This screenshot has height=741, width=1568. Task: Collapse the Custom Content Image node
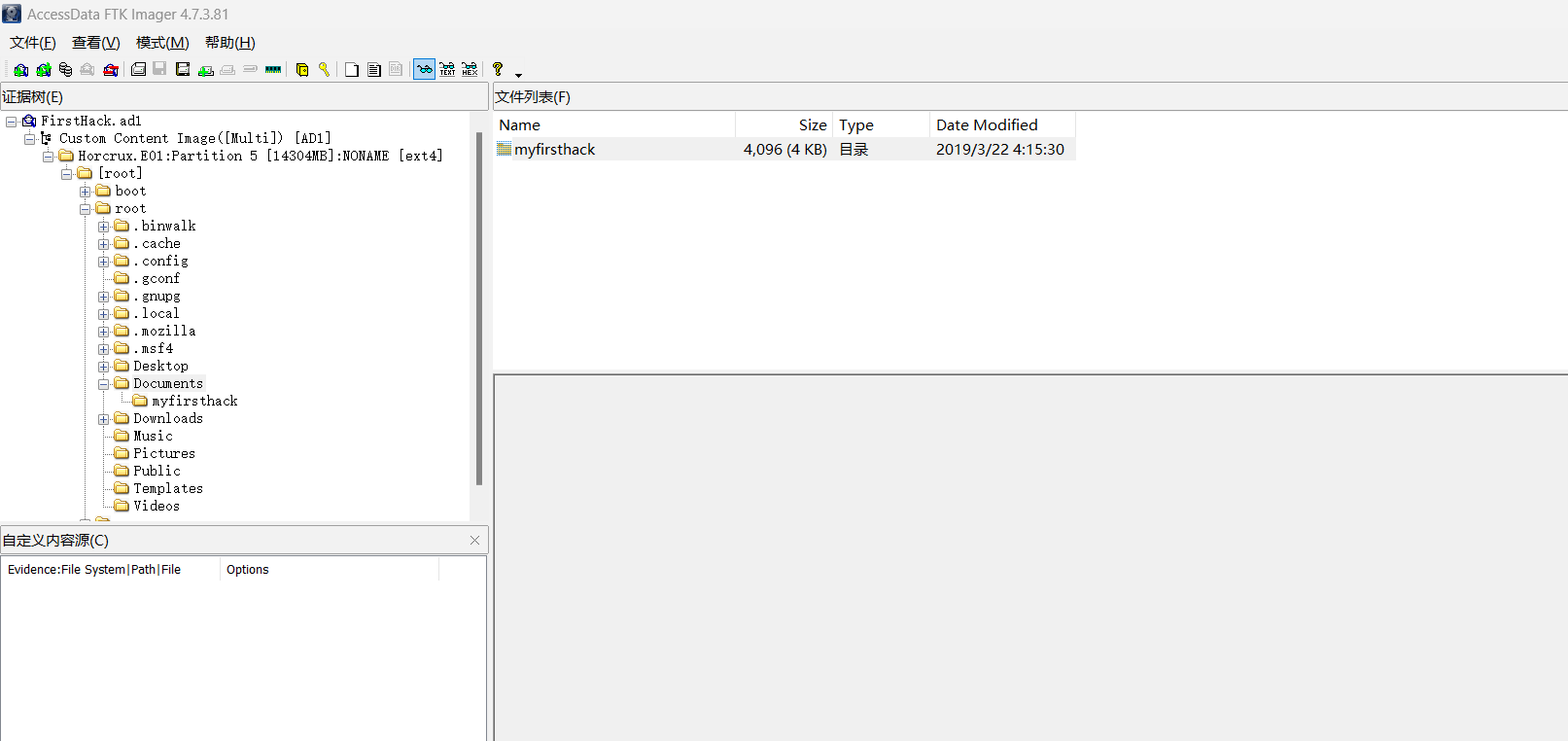tap(29, 139)
